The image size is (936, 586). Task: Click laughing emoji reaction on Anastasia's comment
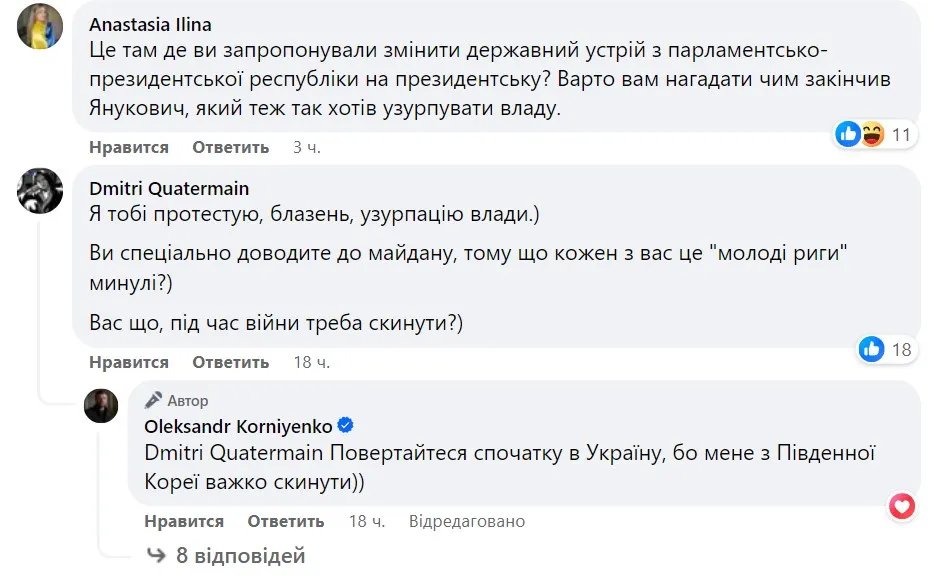pyautogui.click(x=871, y=134)
